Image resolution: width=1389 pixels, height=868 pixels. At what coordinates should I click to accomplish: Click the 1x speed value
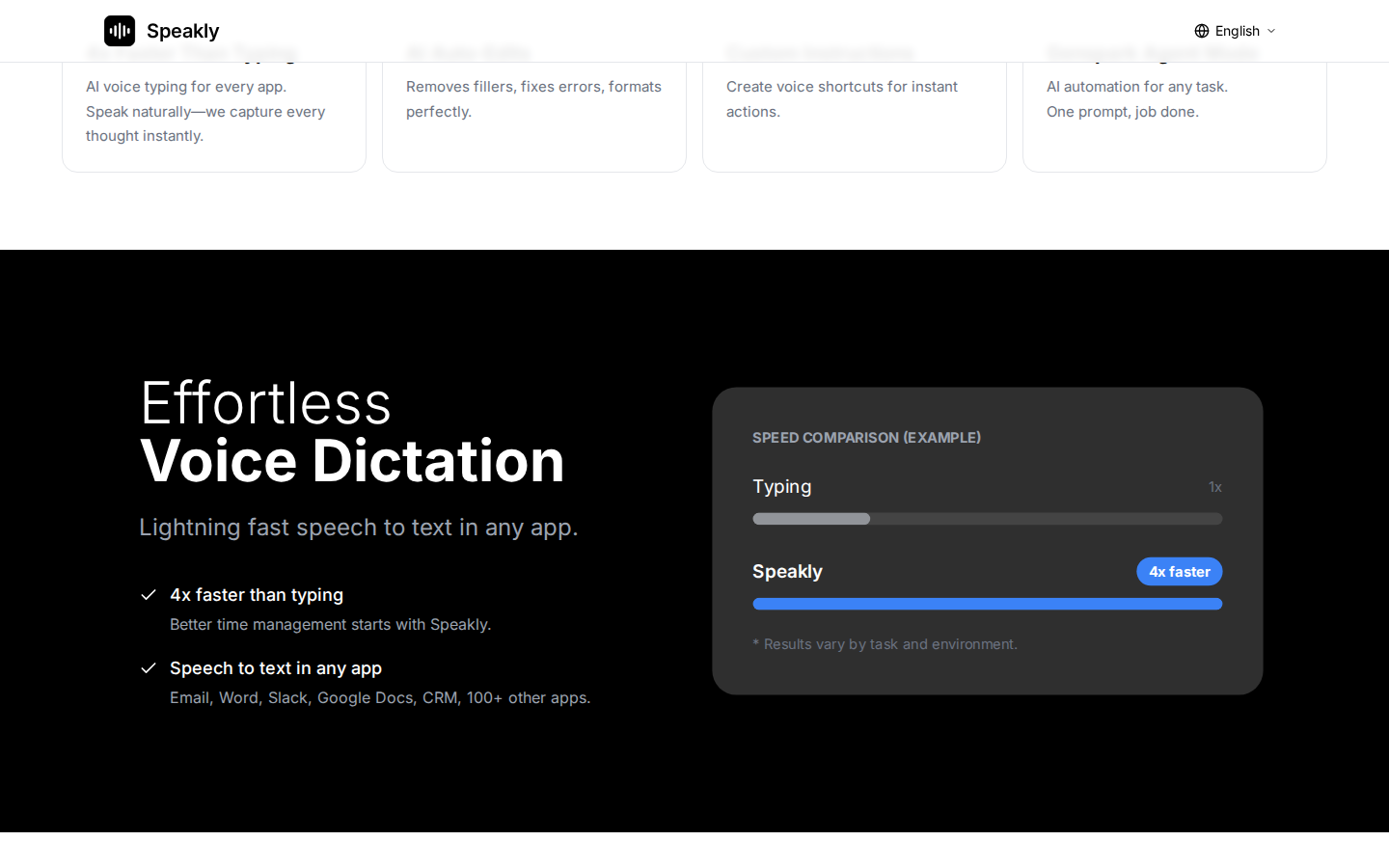[x=1215, y=487]
